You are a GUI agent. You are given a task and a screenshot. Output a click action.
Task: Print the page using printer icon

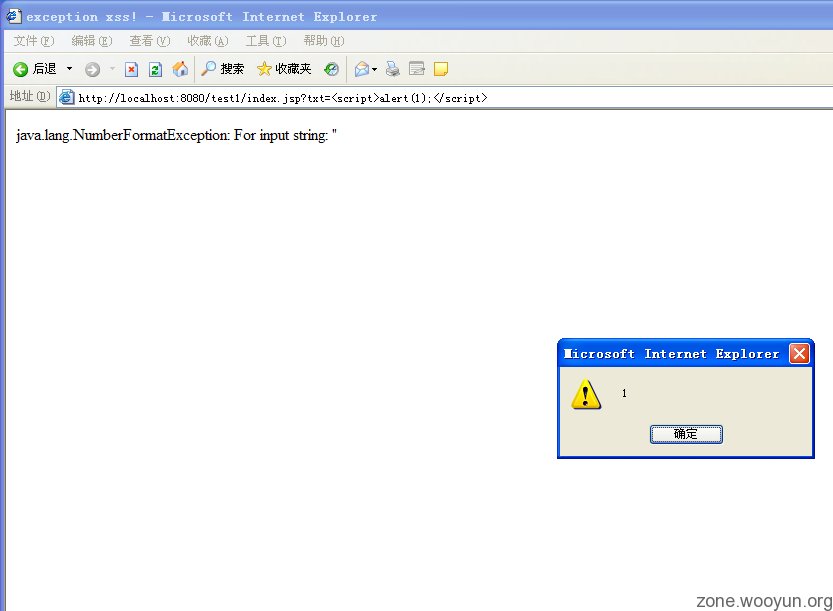[393, 69]
